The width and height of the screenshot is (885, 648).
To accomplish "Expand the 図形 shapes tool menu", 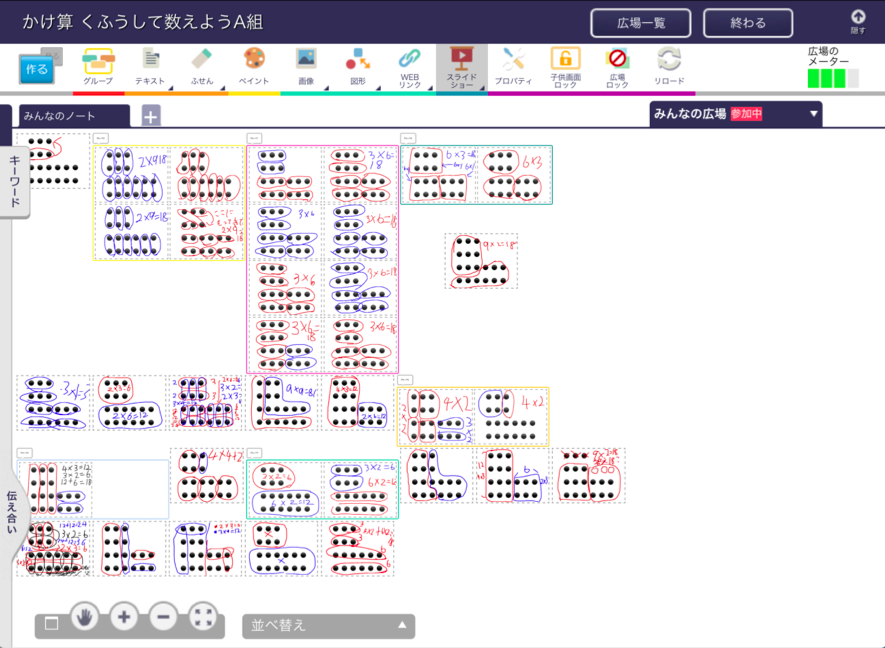I will (358, 66).
